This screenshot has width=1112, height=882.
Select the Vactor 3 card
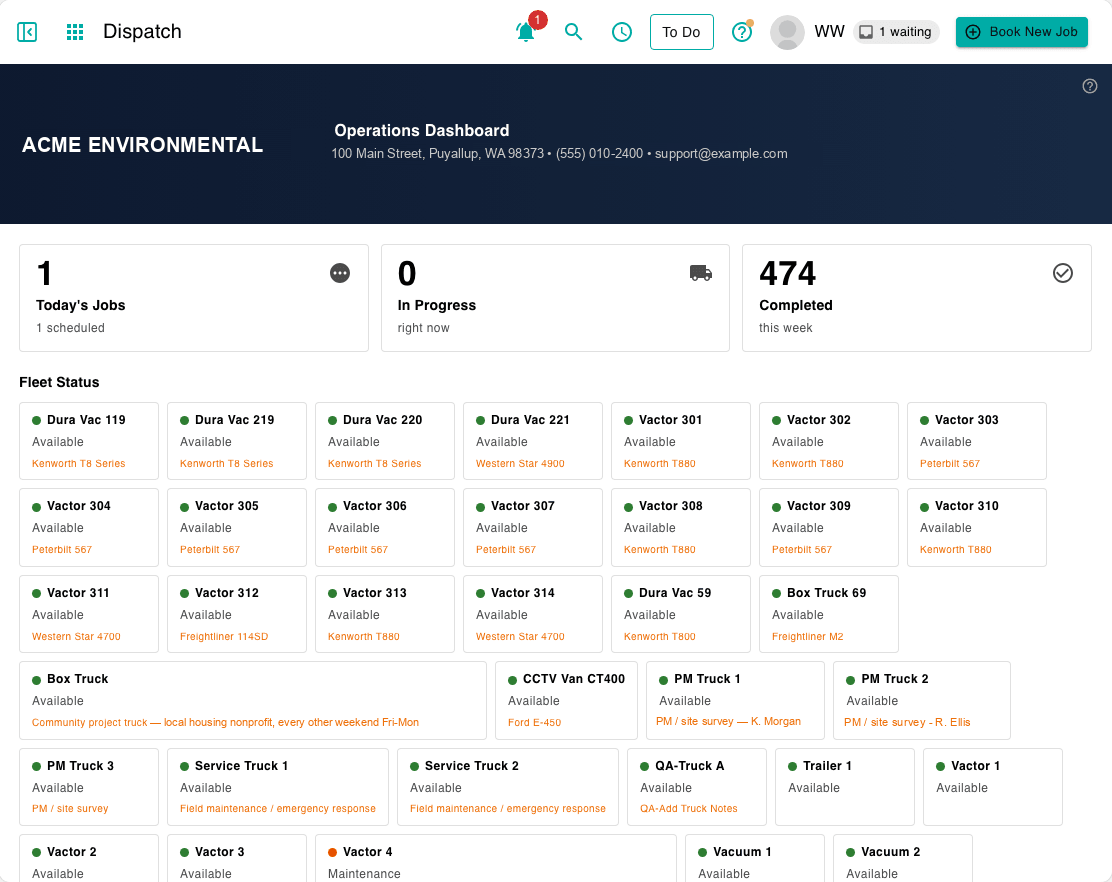pos(237,859)
